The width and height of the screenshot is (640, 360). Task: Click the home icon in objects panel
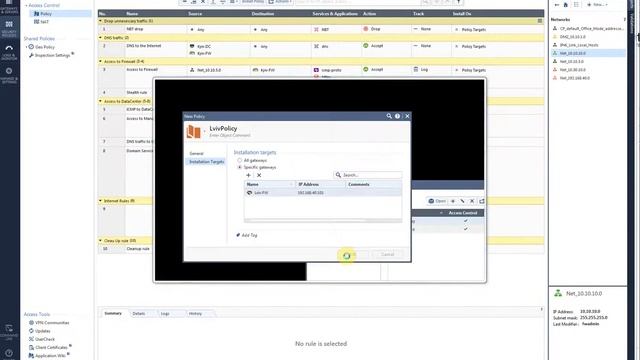point(566,4)
